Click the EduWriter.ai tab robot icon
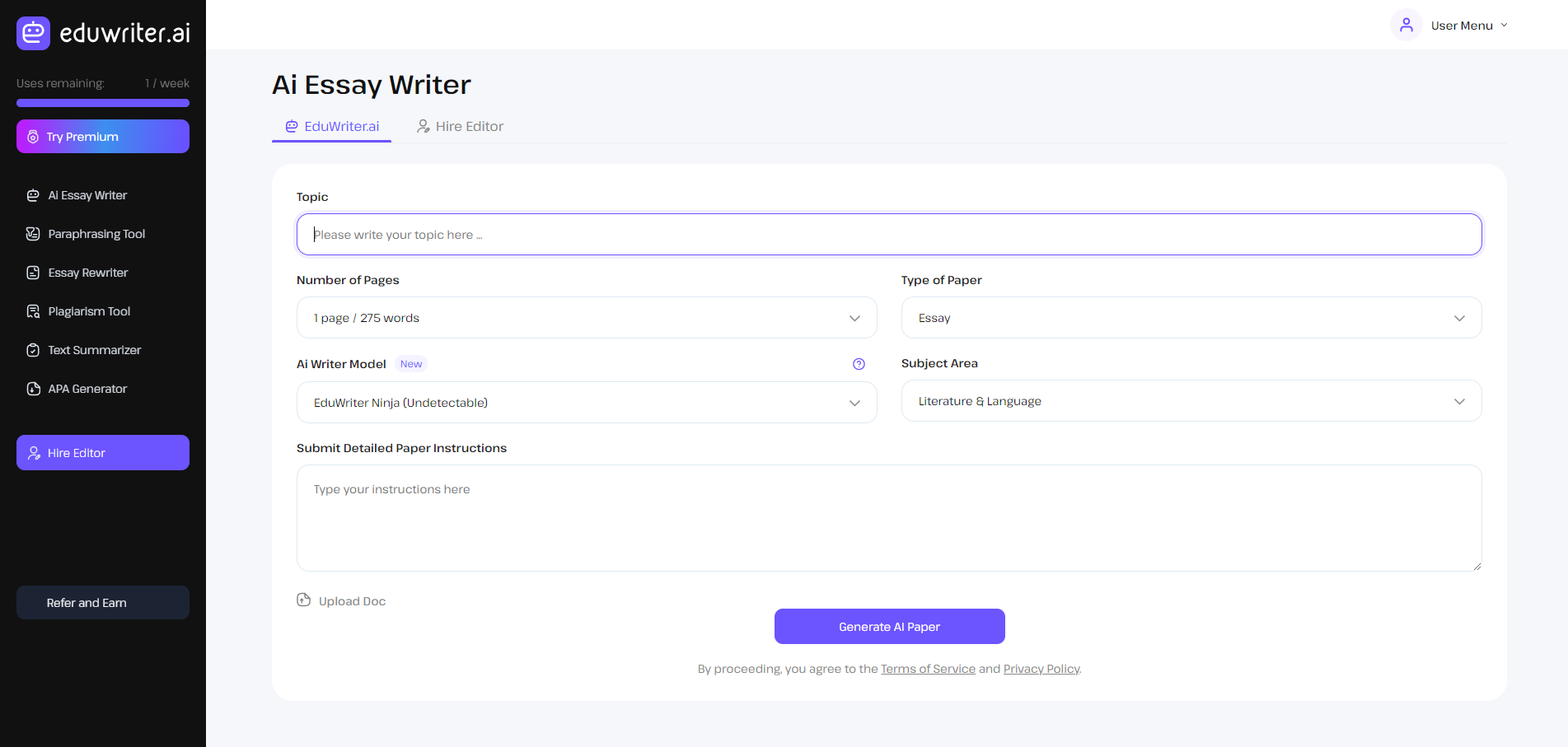The width and height of the screenshot is (1568, 747). pos(292,126)
